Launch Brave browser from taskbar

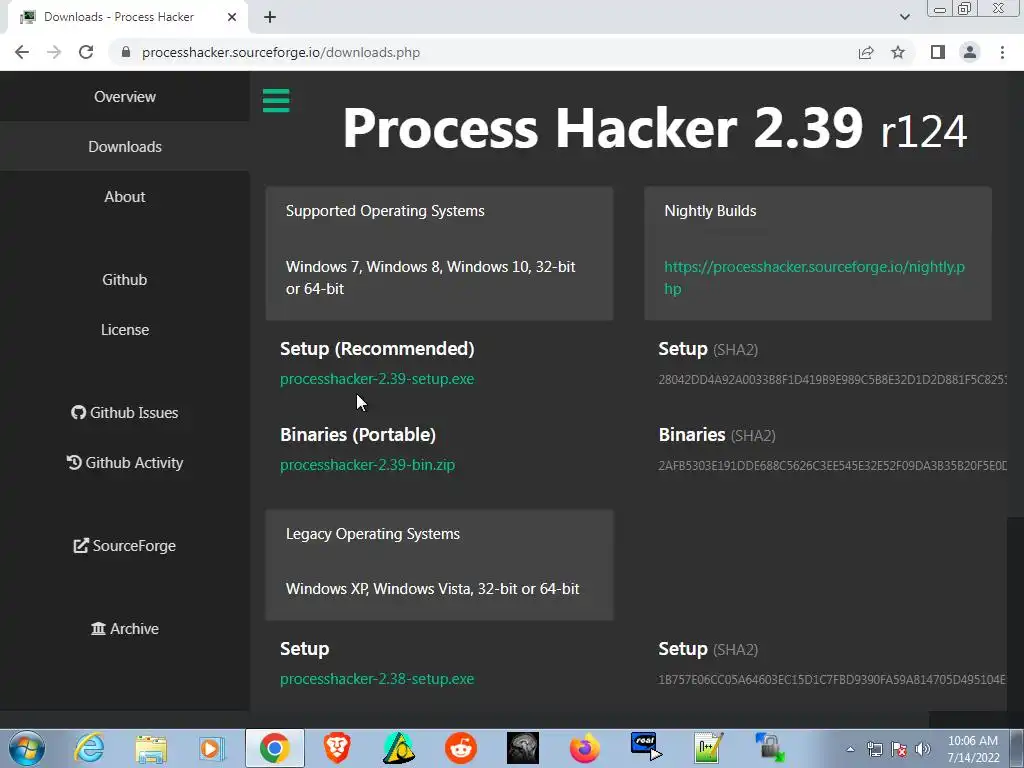337,748
